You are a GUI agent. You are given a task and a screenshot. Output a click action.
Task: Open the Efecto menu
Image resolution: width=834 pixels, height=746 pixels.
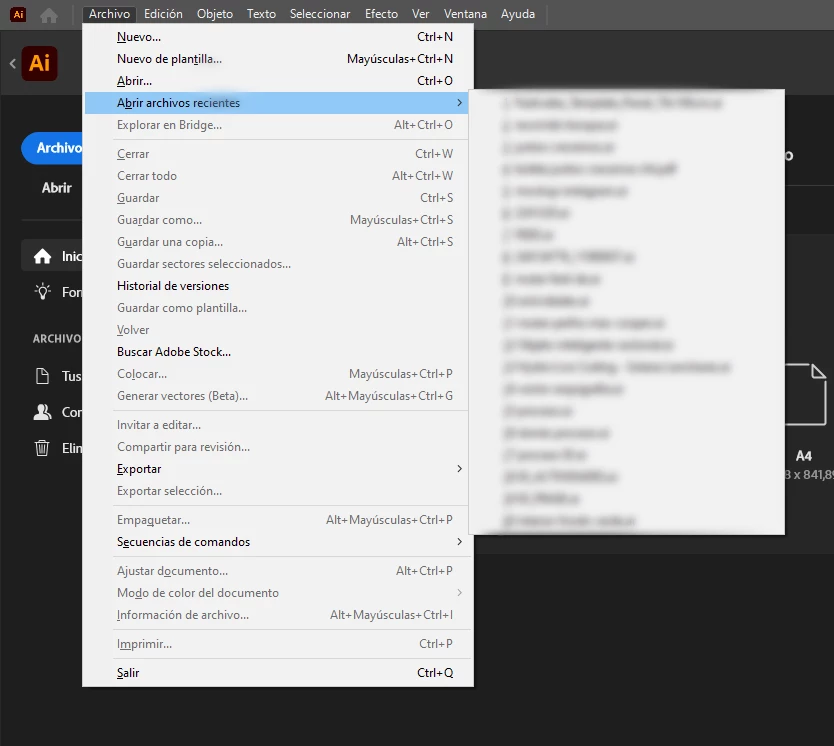(381, 14)
